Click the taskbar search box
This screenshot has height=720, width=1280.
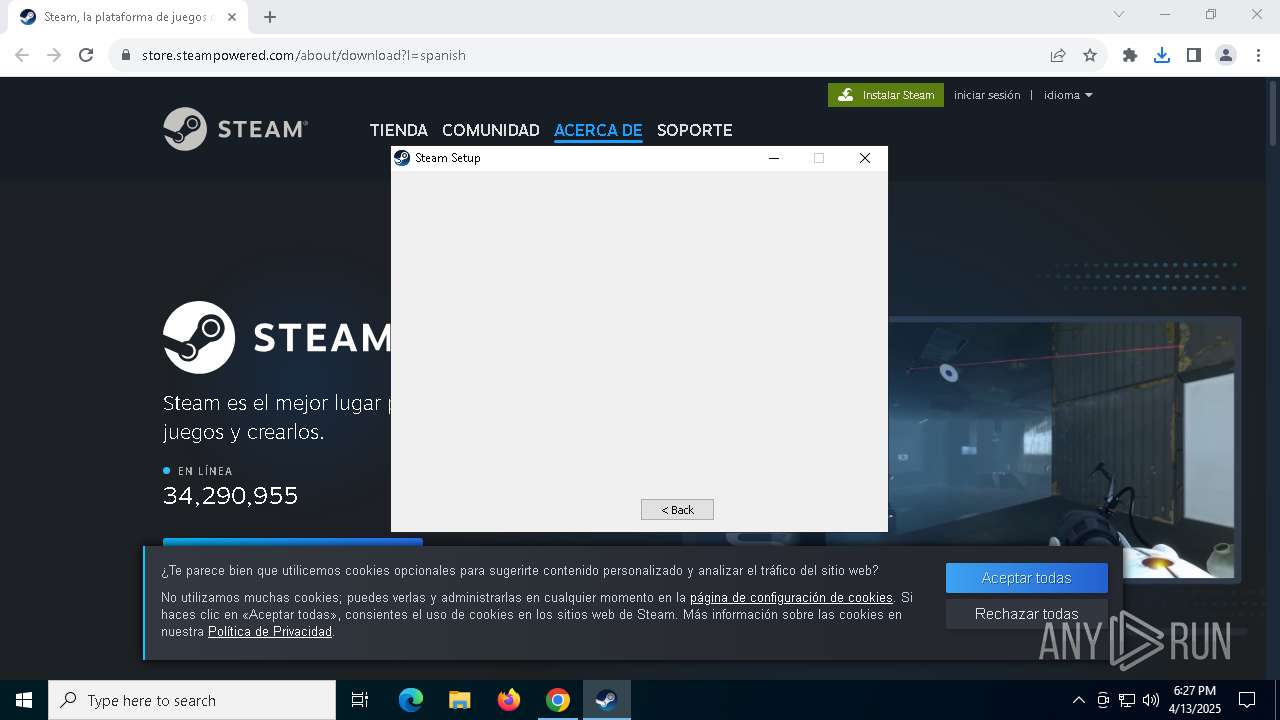point(192,700)
